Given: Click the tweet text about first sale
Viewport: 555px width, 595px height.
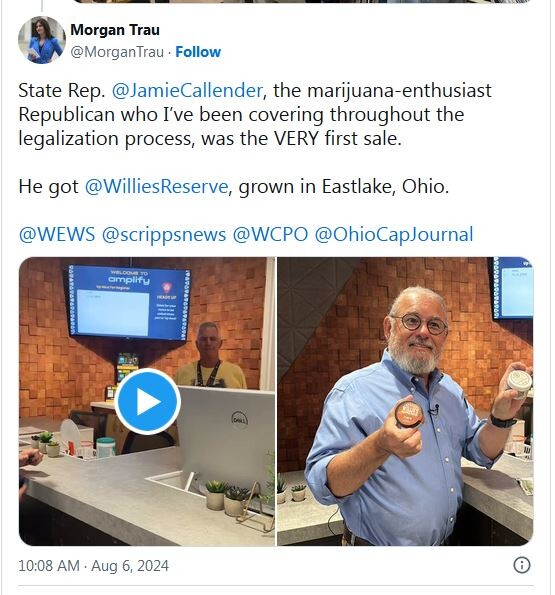Looking at the screenshot, I should pyautogui.click(x=255, y=115).
